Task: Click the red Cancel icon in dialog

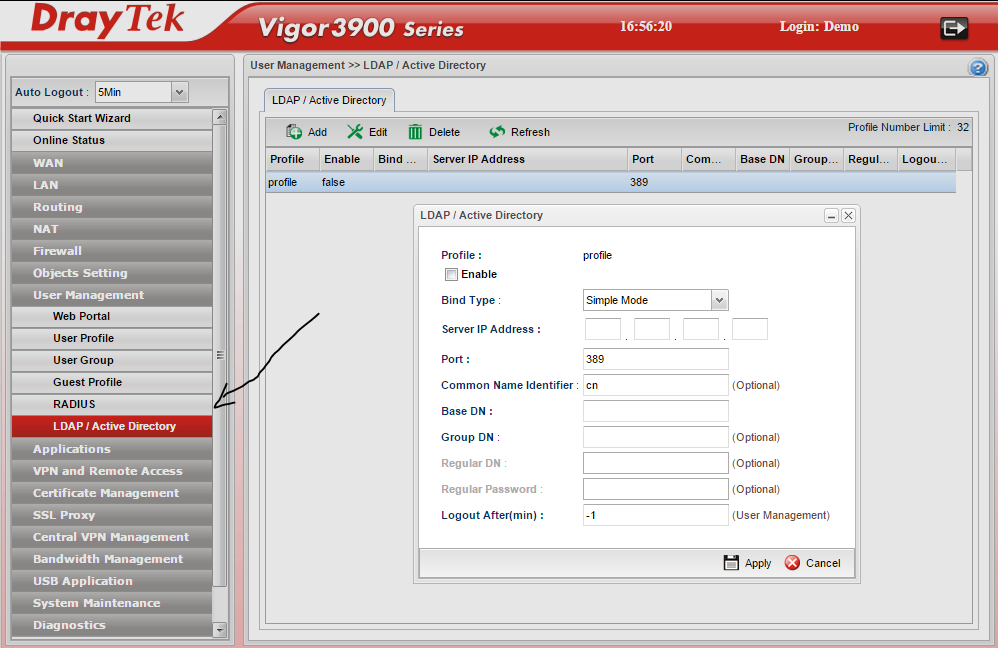Action: click(792, 563)
